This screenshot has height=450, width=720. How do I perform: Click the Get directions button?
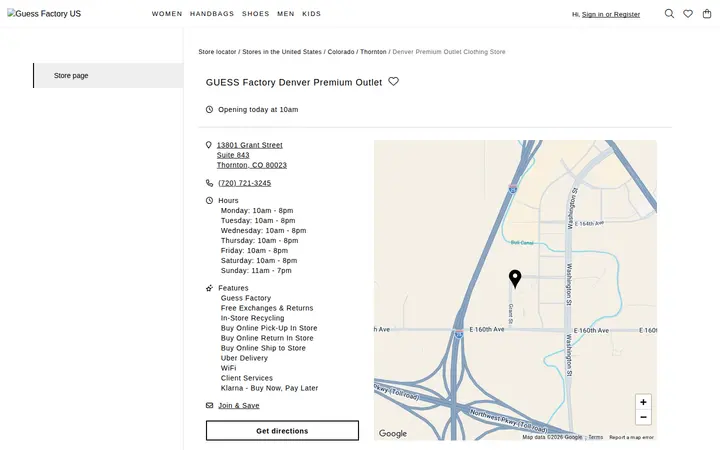[x=282, y=431]
